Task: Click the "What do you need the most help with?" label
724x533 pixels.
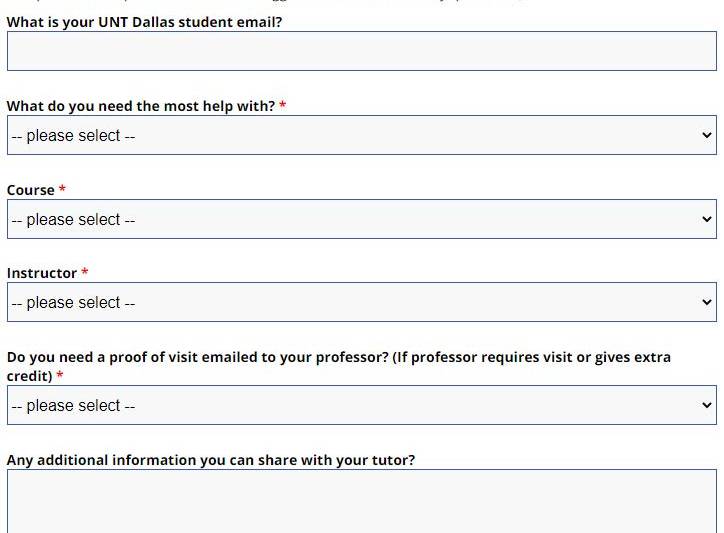Action: 140,106
